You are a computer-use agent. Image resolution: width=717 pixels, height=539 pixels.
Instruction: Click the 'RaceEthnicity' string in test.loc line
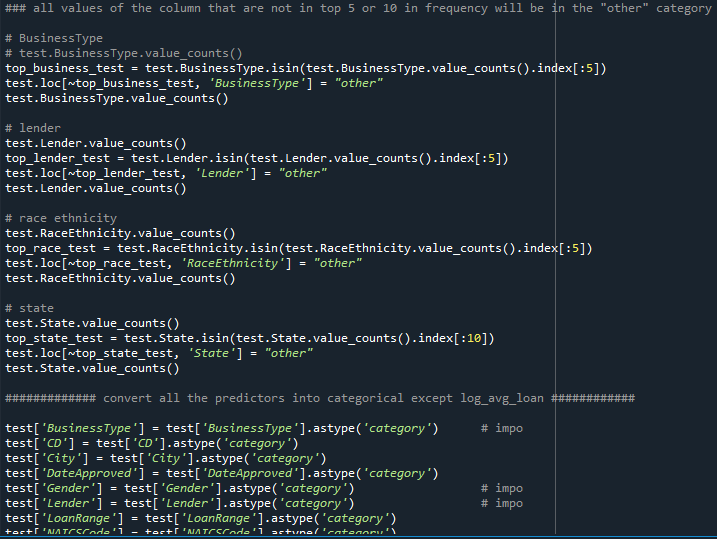tap(233, 263)
